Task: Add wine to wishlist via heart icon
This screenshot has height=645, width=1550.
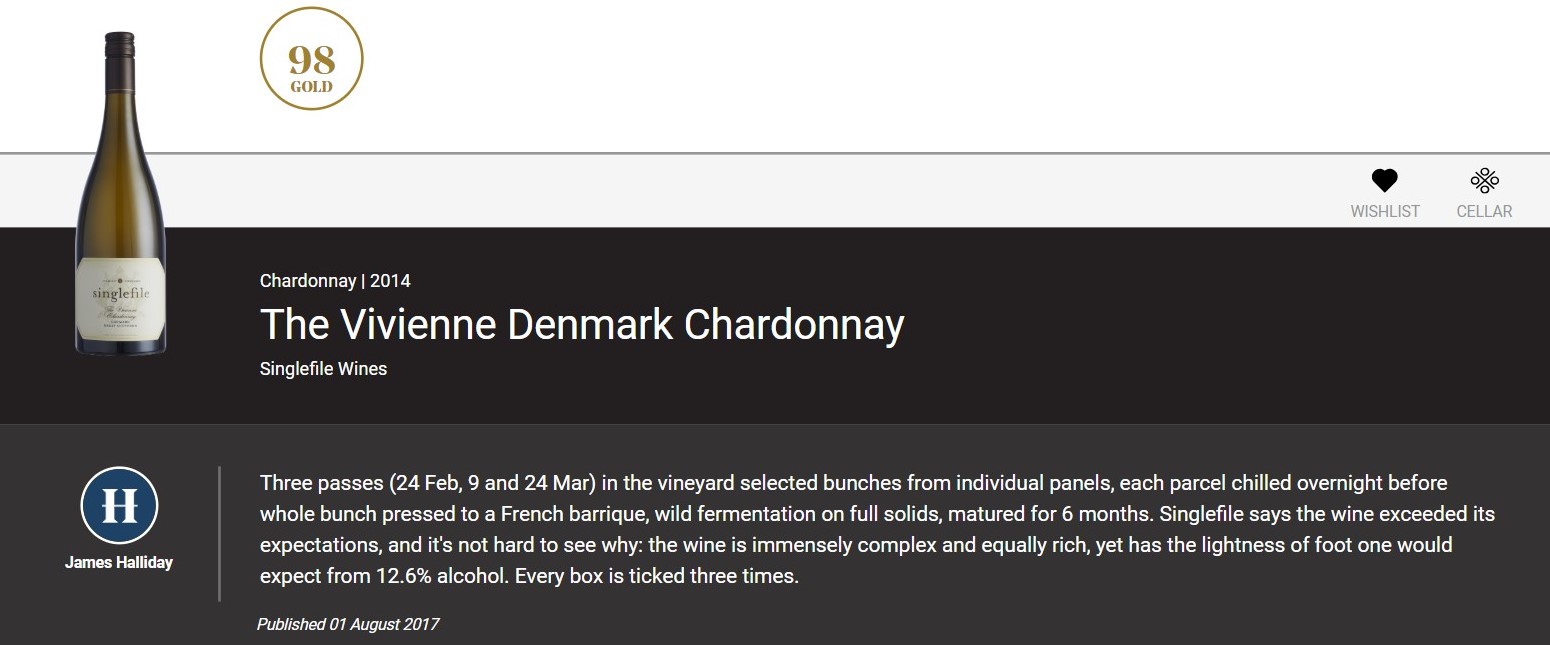Action: [1384, 180]
